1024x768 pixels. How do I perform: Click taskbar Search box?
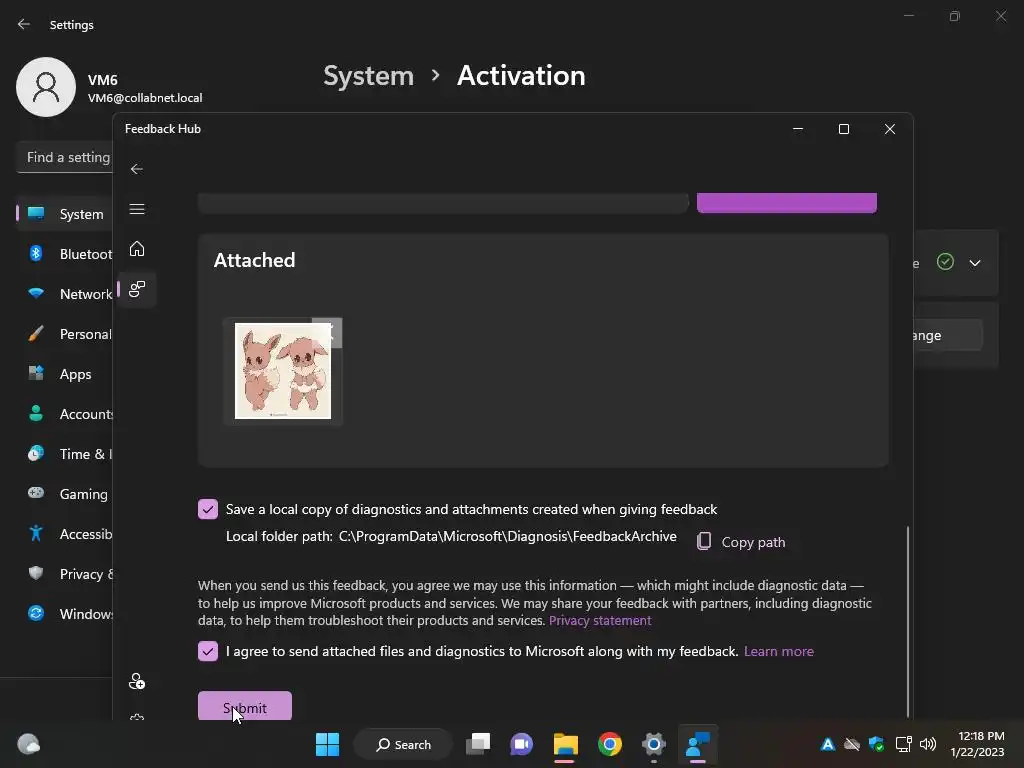coord(403,744)
